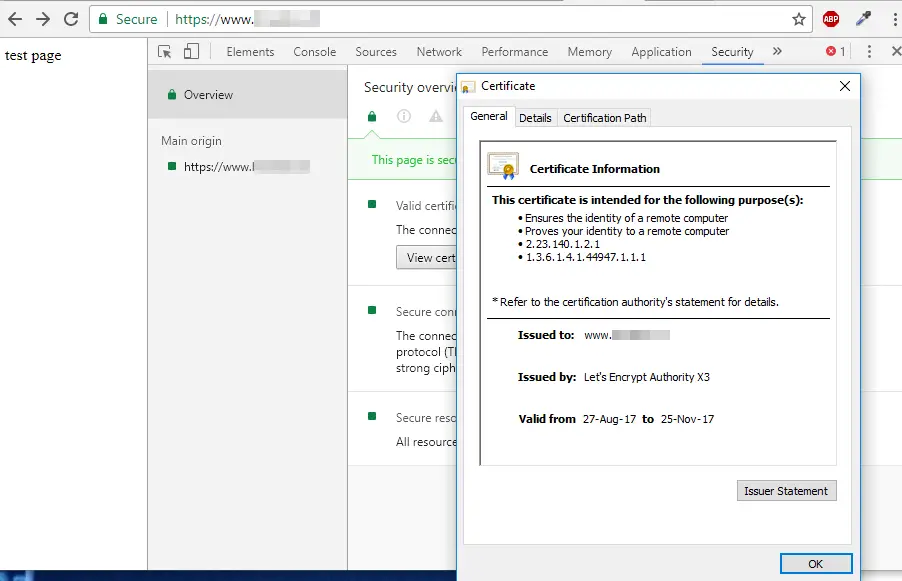This screenshot has height=581, width=902.
Task: Reload the current page
Action: pyautogui.click(x=71, y=19)
